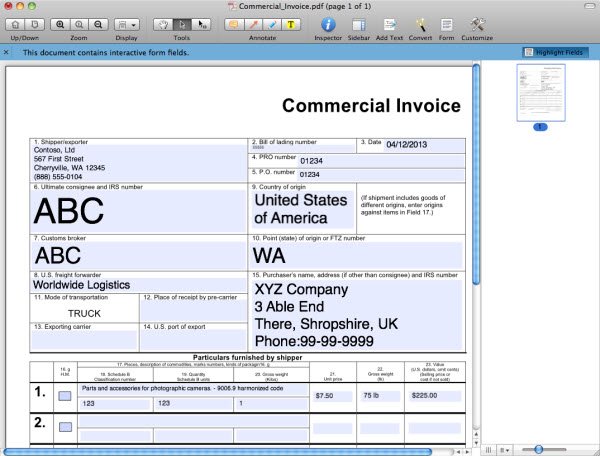
Task: Choose the red arrow annotation tool
Action: tap(253, 24)
